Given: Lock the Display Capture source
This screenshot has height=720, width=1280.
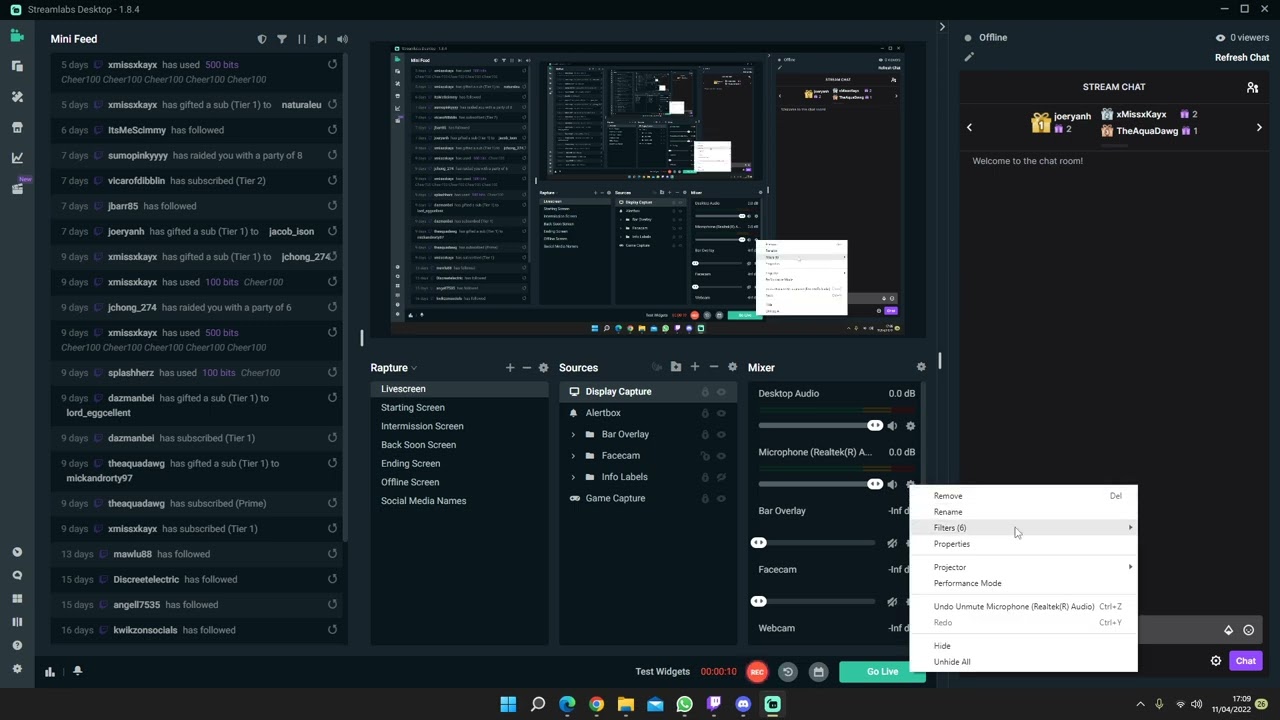Looking at the screenshot, I should [x=705, y=392].
